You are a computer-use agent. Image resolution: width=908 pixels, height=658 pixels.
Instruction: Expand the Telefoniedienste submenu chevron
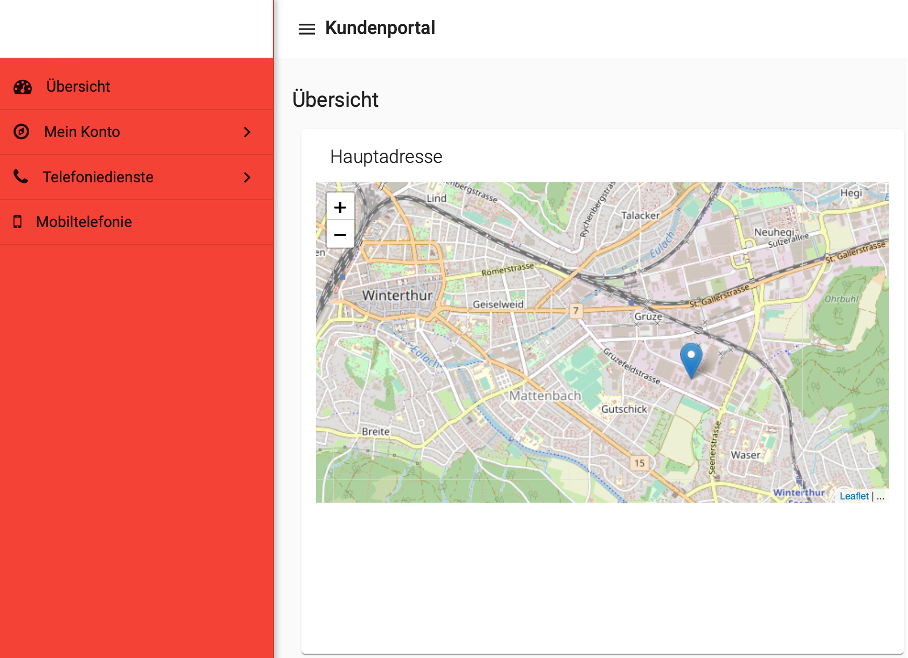(x=247, y=177)
